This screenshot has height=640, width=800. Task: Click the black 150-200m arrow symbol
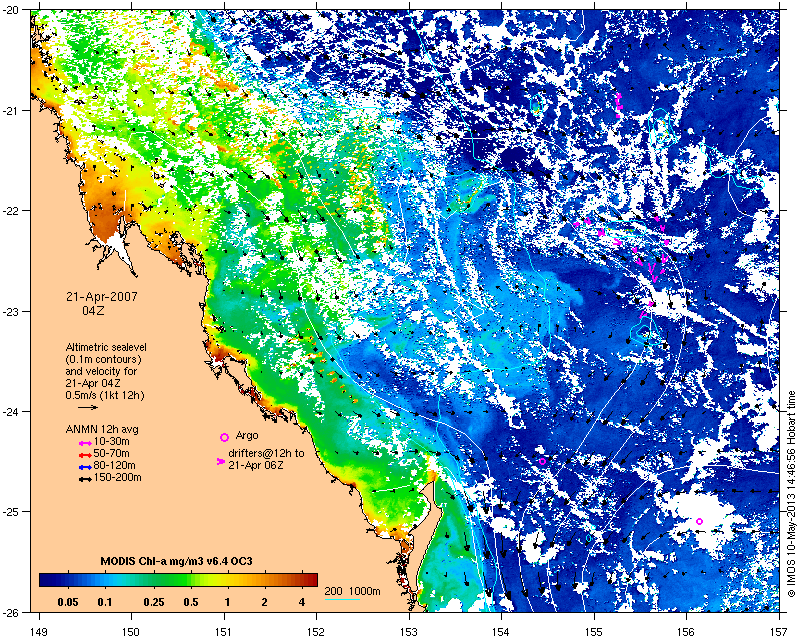[85, 478]
